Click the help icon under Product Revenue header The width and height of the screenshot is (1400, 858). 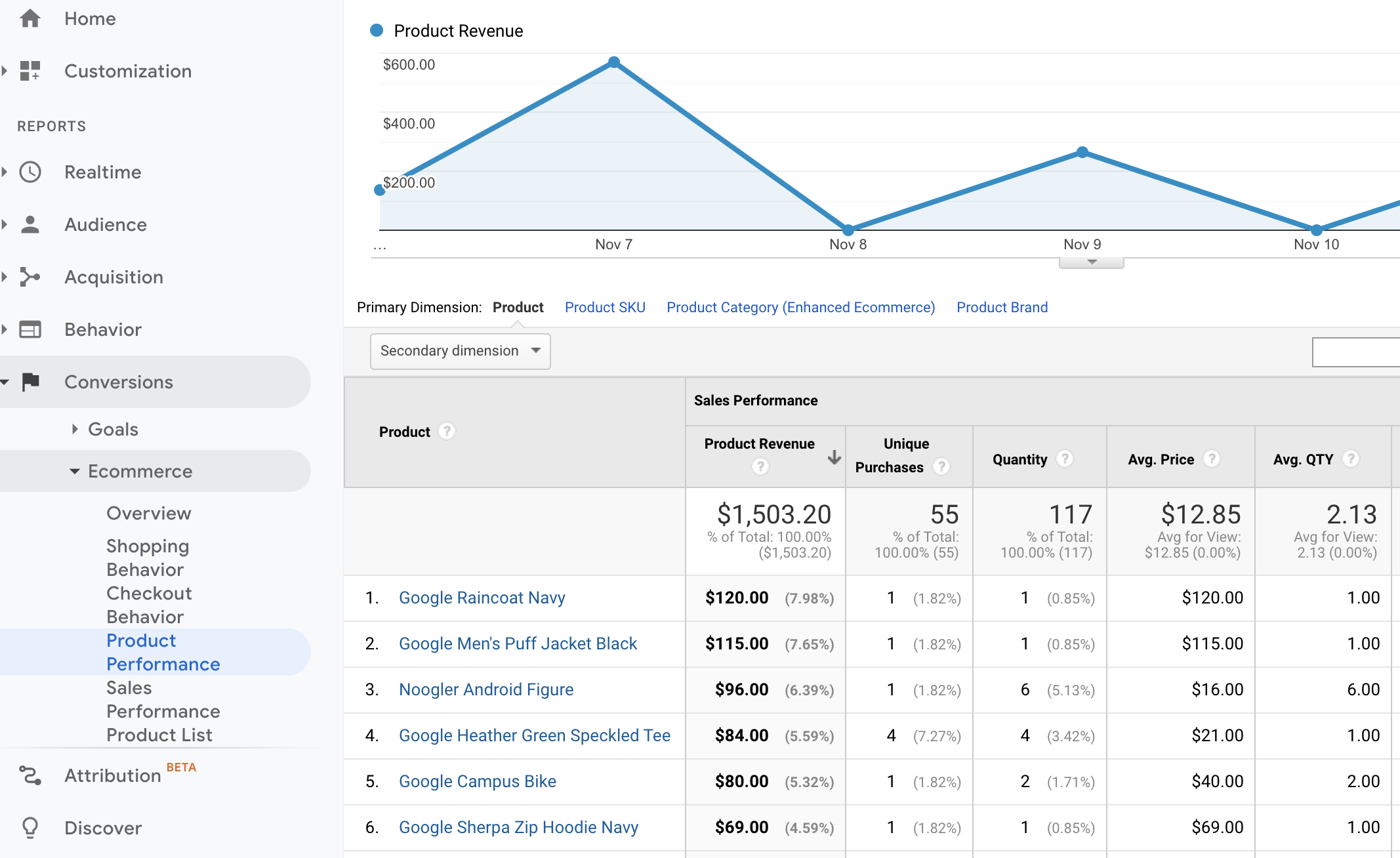(760, 466)
